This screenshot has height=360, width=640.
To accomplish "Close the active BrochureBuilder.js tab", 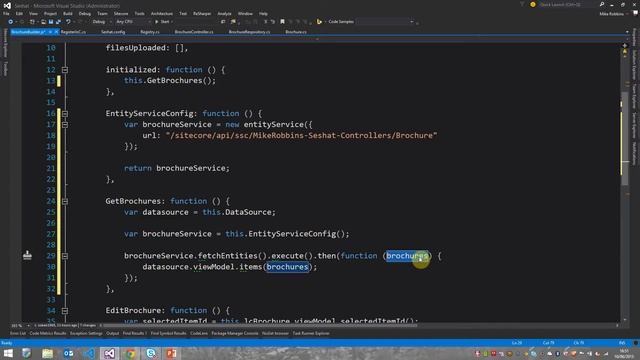I will pos(56,32).
